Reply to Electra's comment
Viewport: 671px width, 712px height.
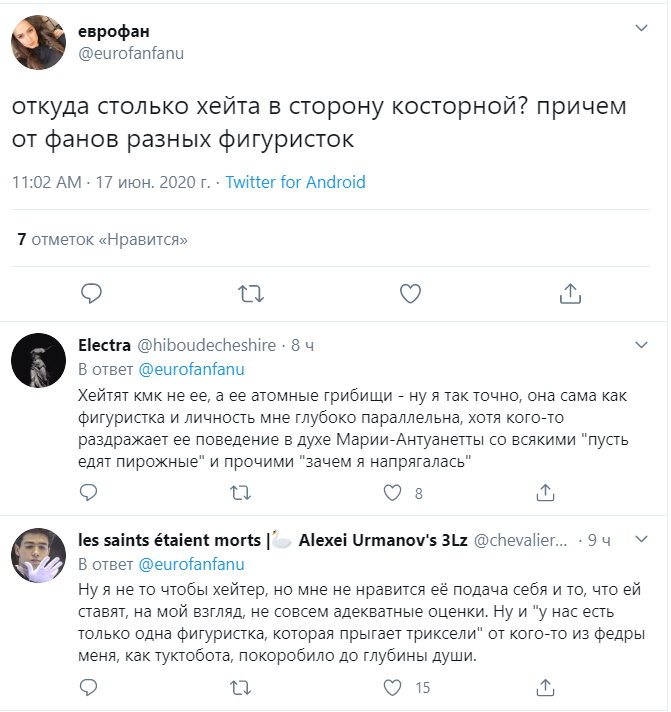[90, 493]
